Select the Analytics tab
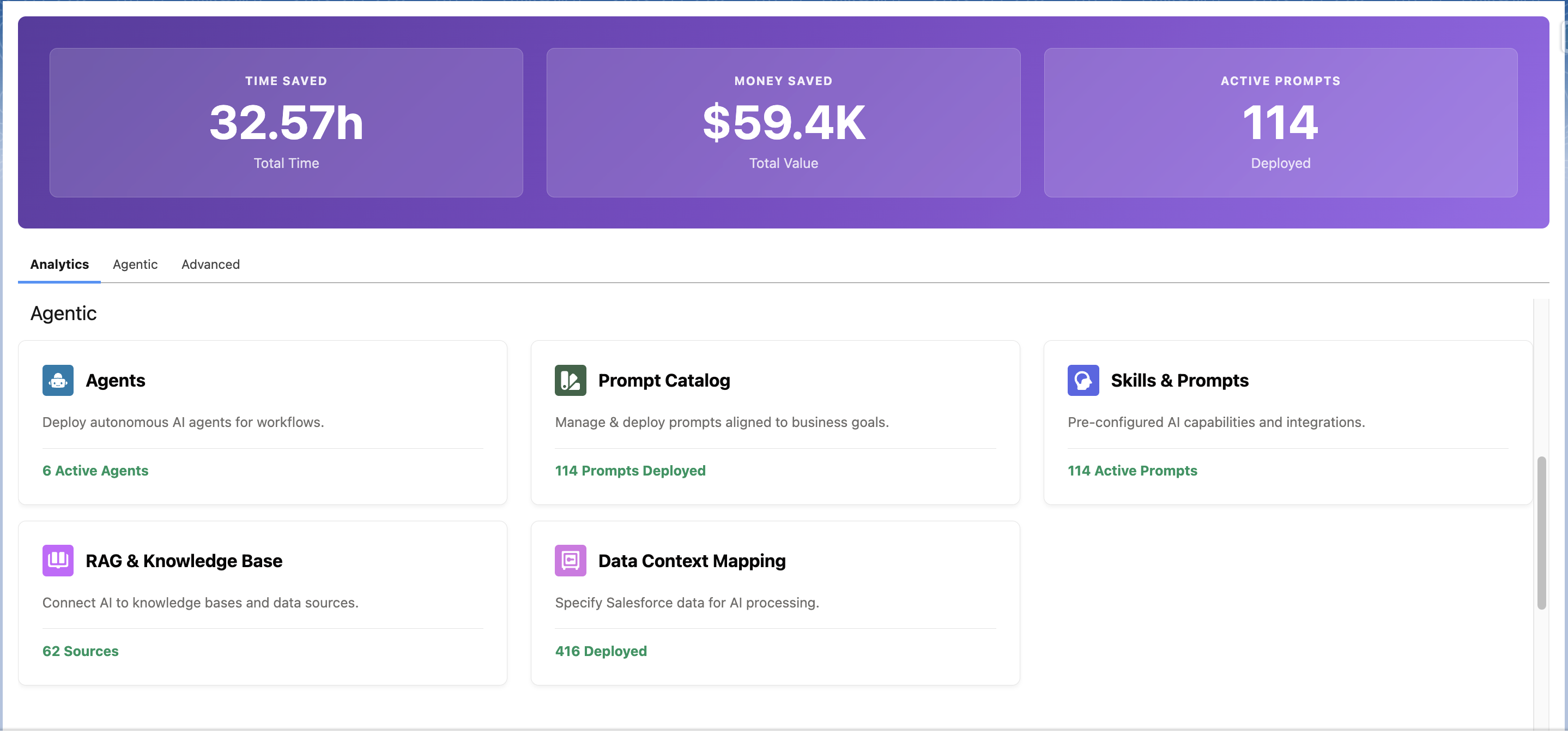Image resolution: width=1568 pixels, height=734 pixels. coord(59,264)
